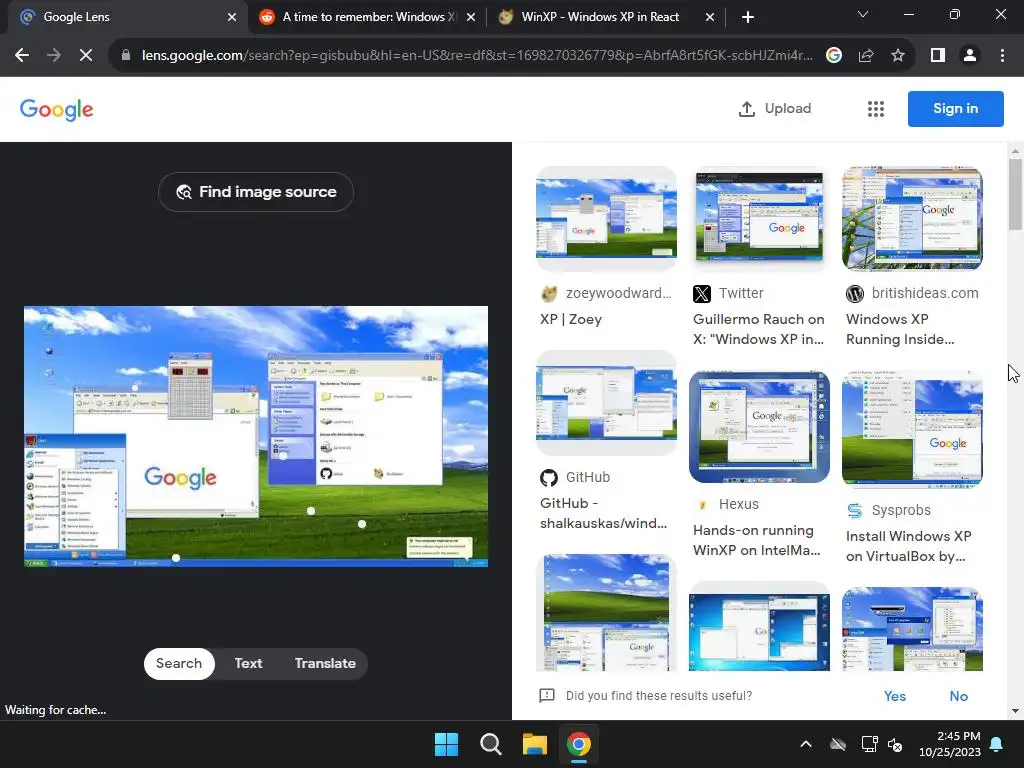Viewport: 1024px width, 768px height.
Task: Bookmark this page with the star icon
Action: [x=898, y=56]
